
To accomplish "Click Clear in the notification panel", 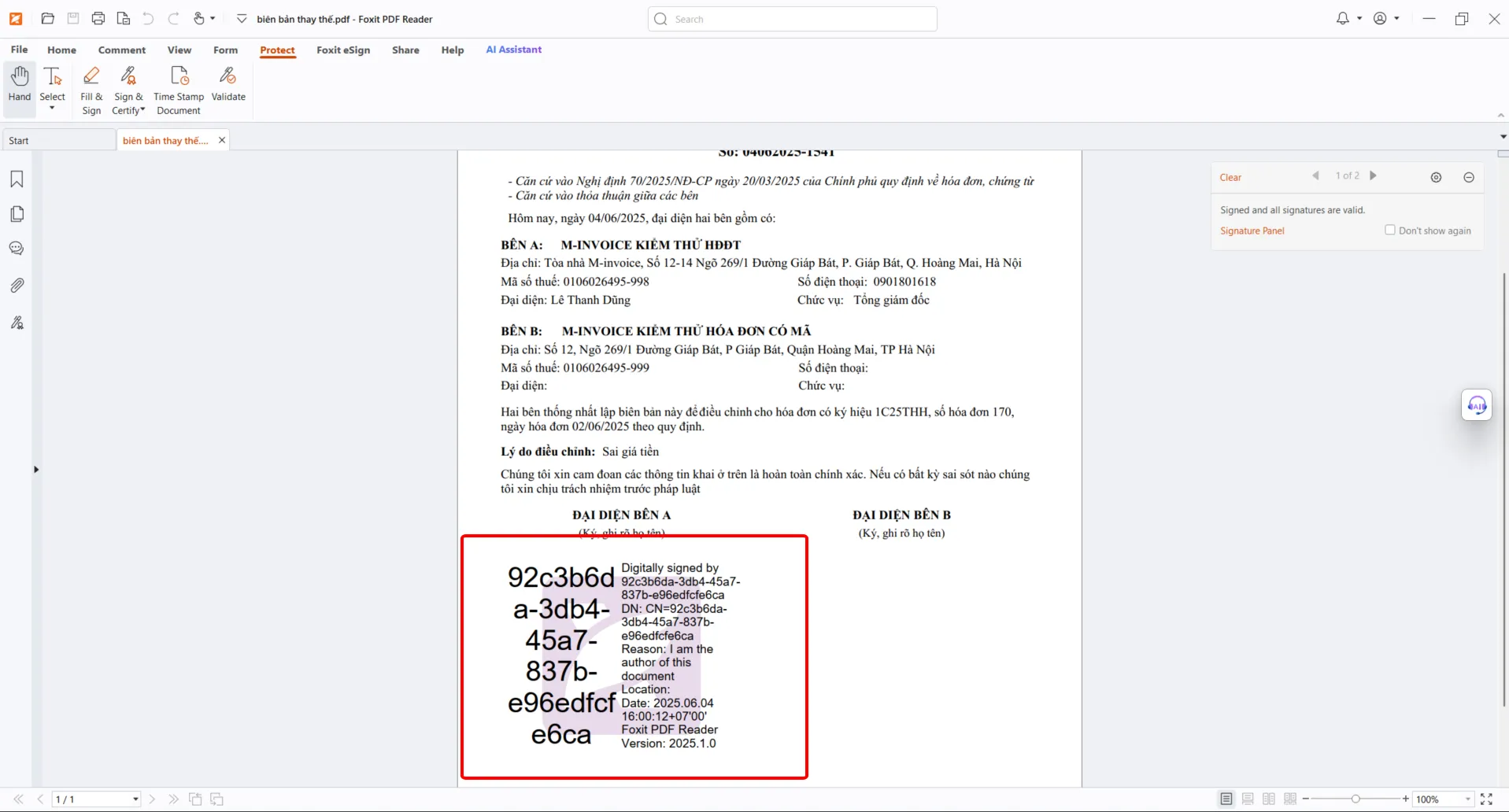I will coord(1230,178).
